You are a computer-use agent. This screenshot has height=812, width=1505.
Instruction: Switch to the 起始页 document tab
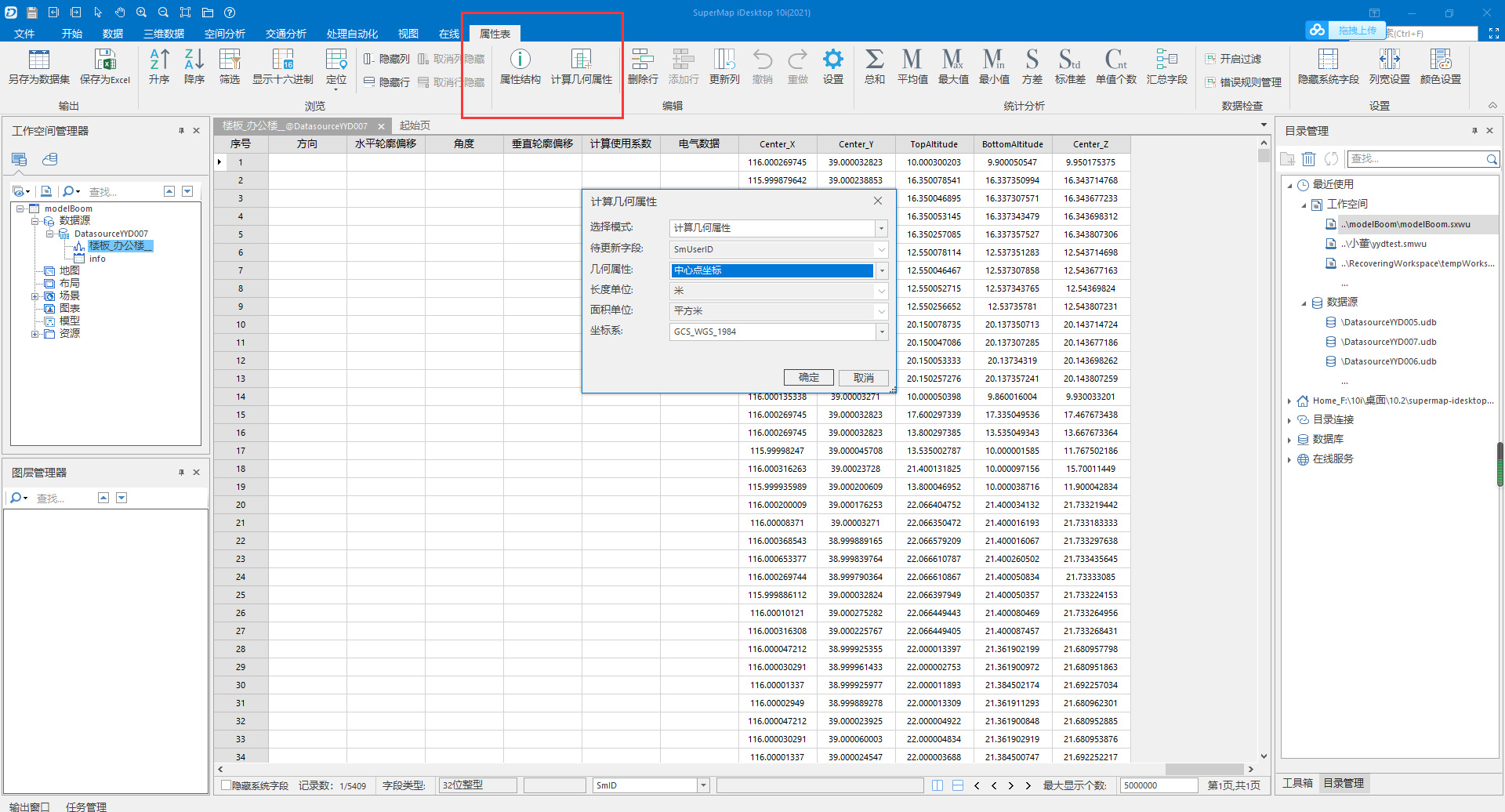tap(415, 125)
